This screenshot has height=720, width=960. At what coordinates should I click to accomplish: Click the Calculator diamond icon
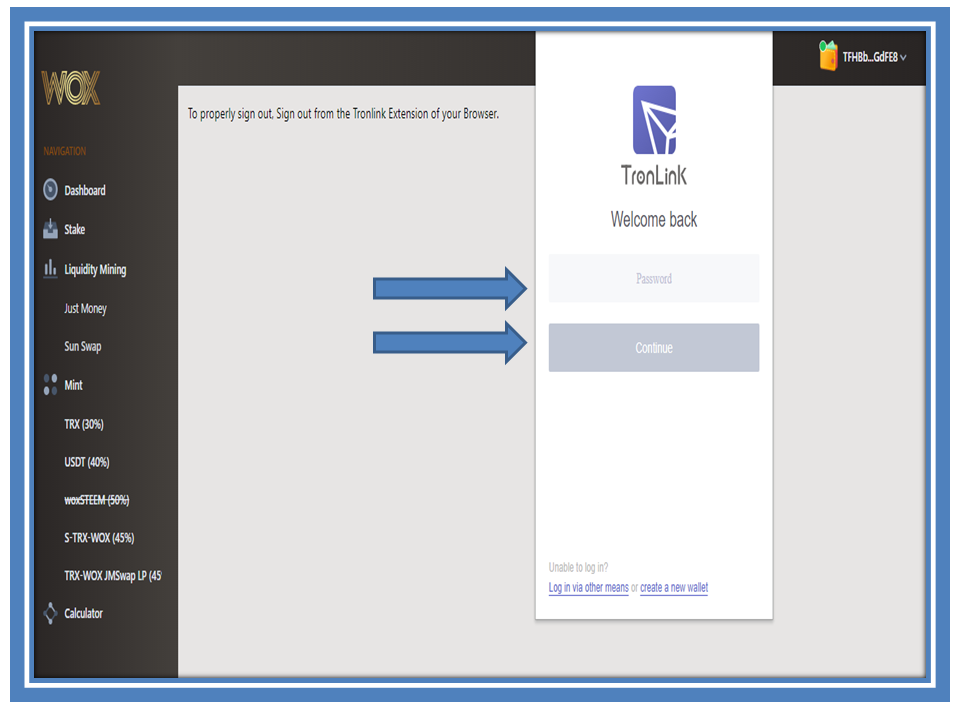point(51,613)
